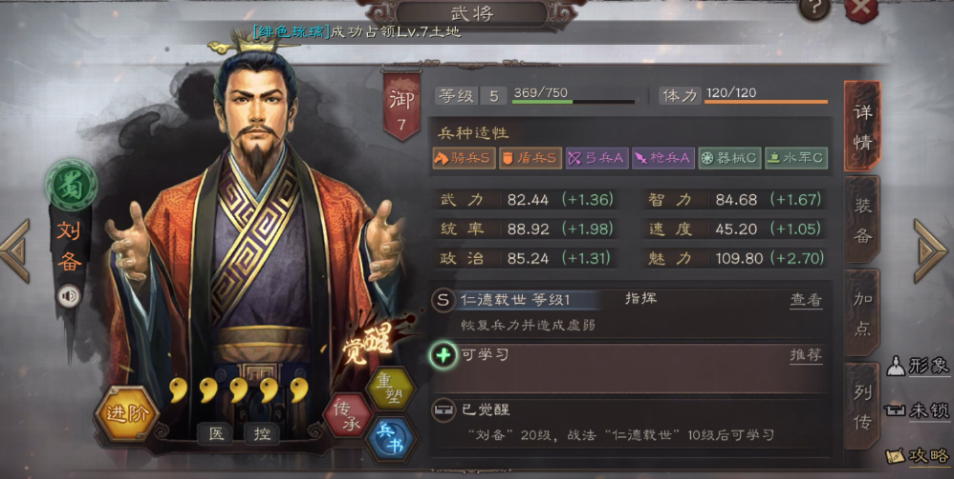Click the green experience progress bar
Image resolution: width=954 pixels, height=479 pixels.
(x=573, y=102)
